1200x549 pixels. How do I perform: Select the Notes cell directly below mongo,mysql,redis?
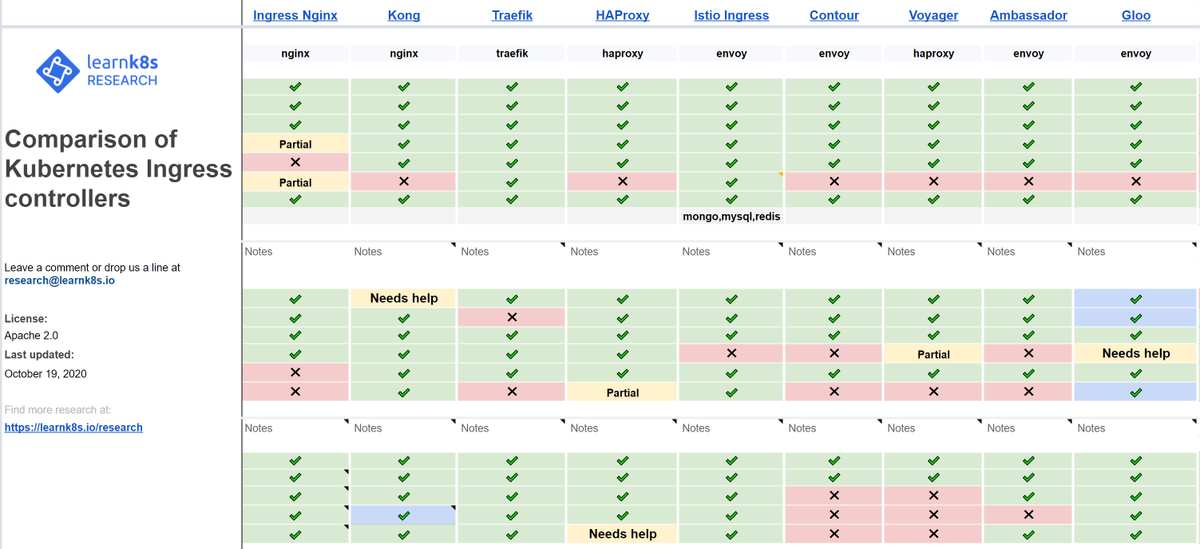(x=731, y=252)
